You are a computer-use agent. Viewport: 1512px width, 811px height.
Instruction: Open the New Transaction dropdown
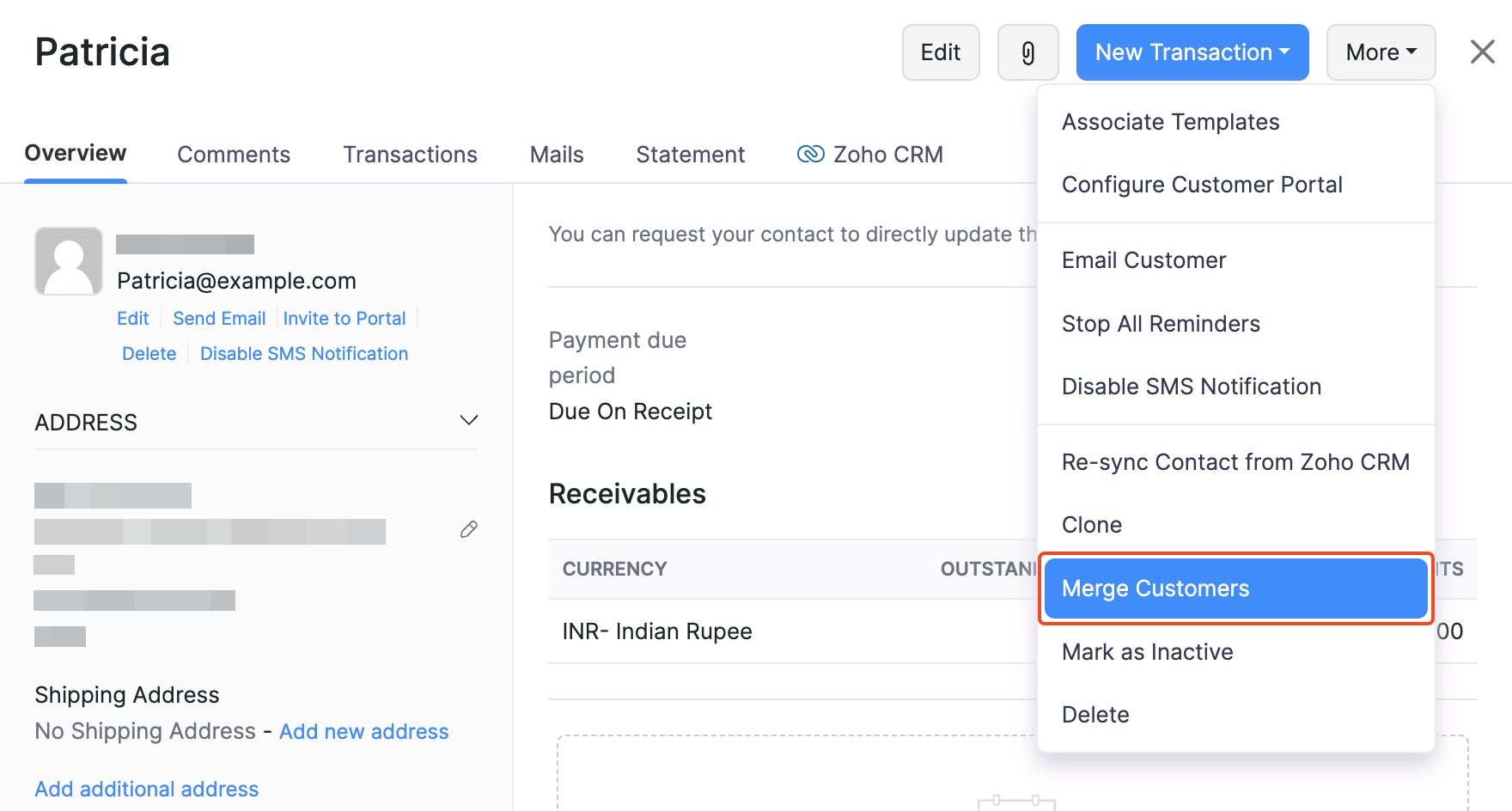(1192, 52)
